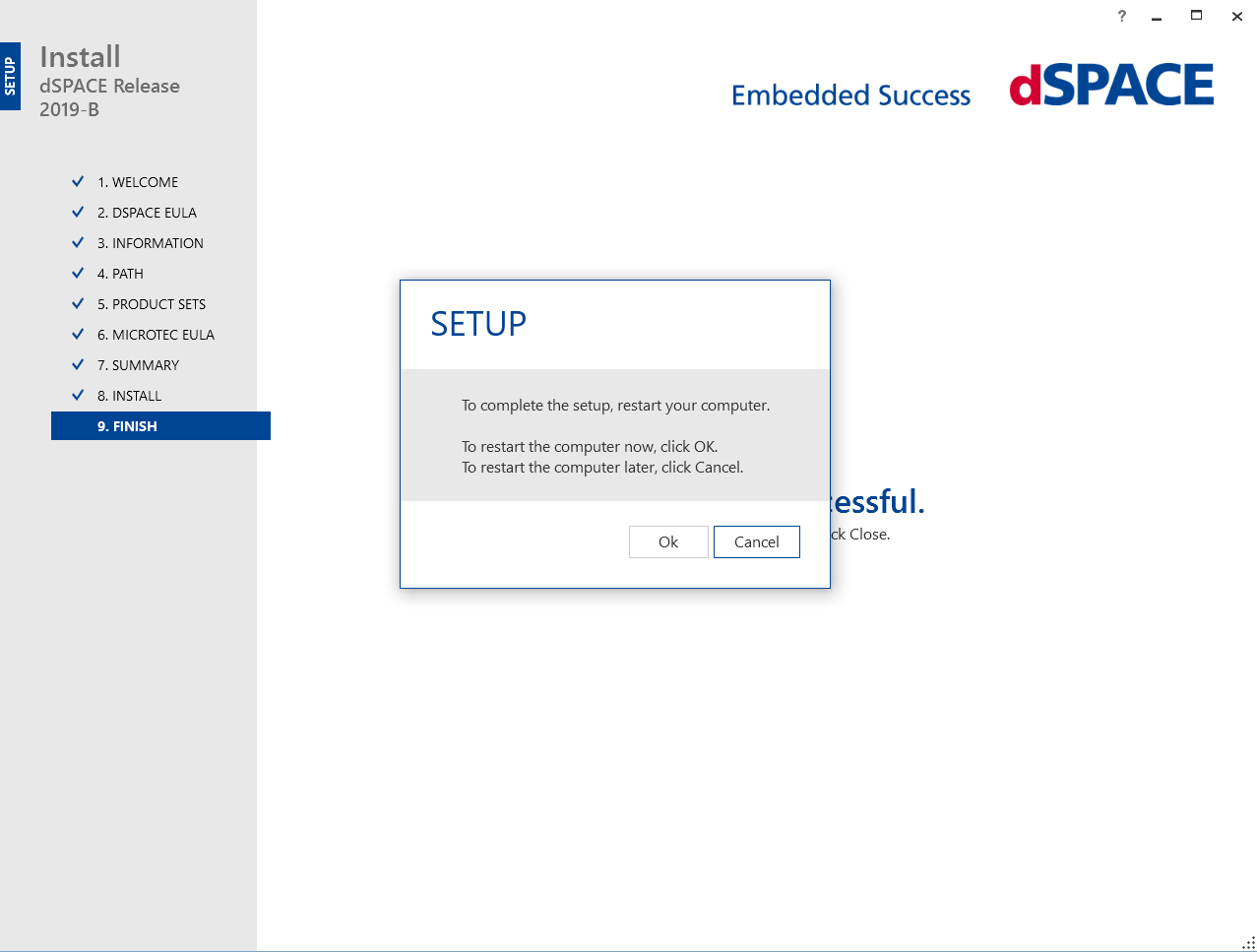Click the checkmark beside 8. INSTALL

point(78,395)
